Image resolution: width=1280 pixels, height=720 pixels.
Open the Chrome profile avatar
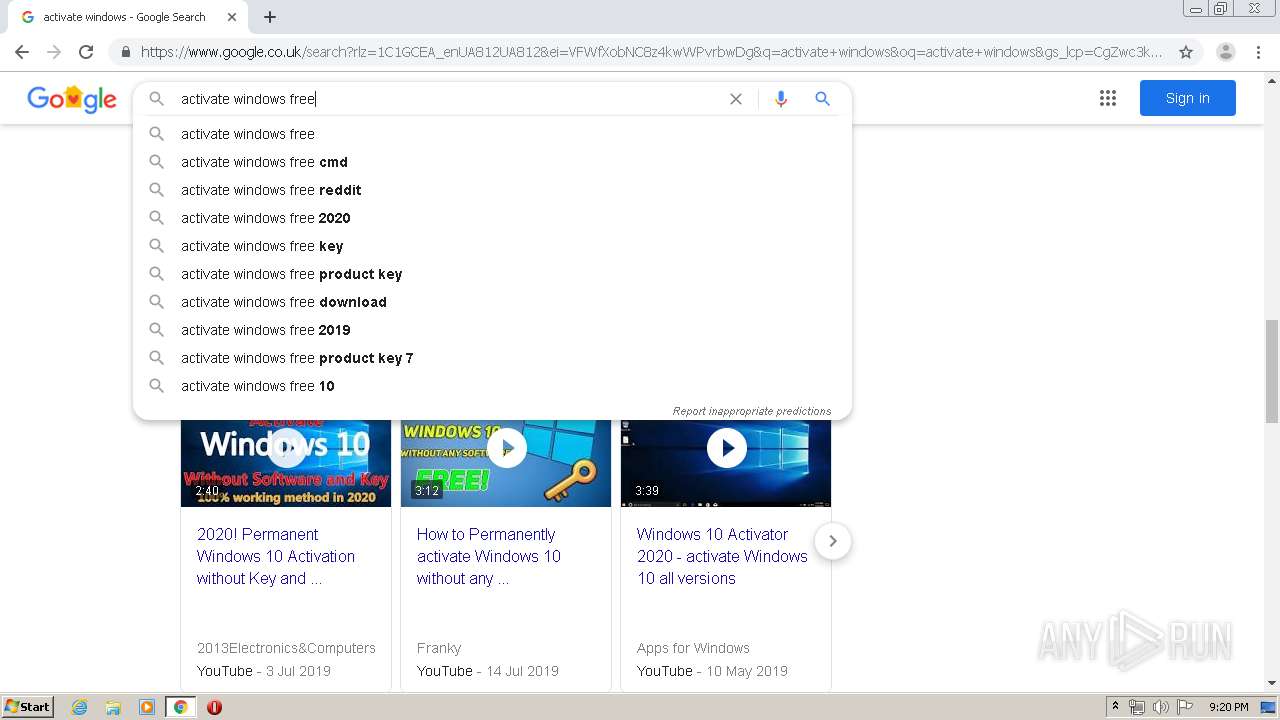tap(1226, 52)
